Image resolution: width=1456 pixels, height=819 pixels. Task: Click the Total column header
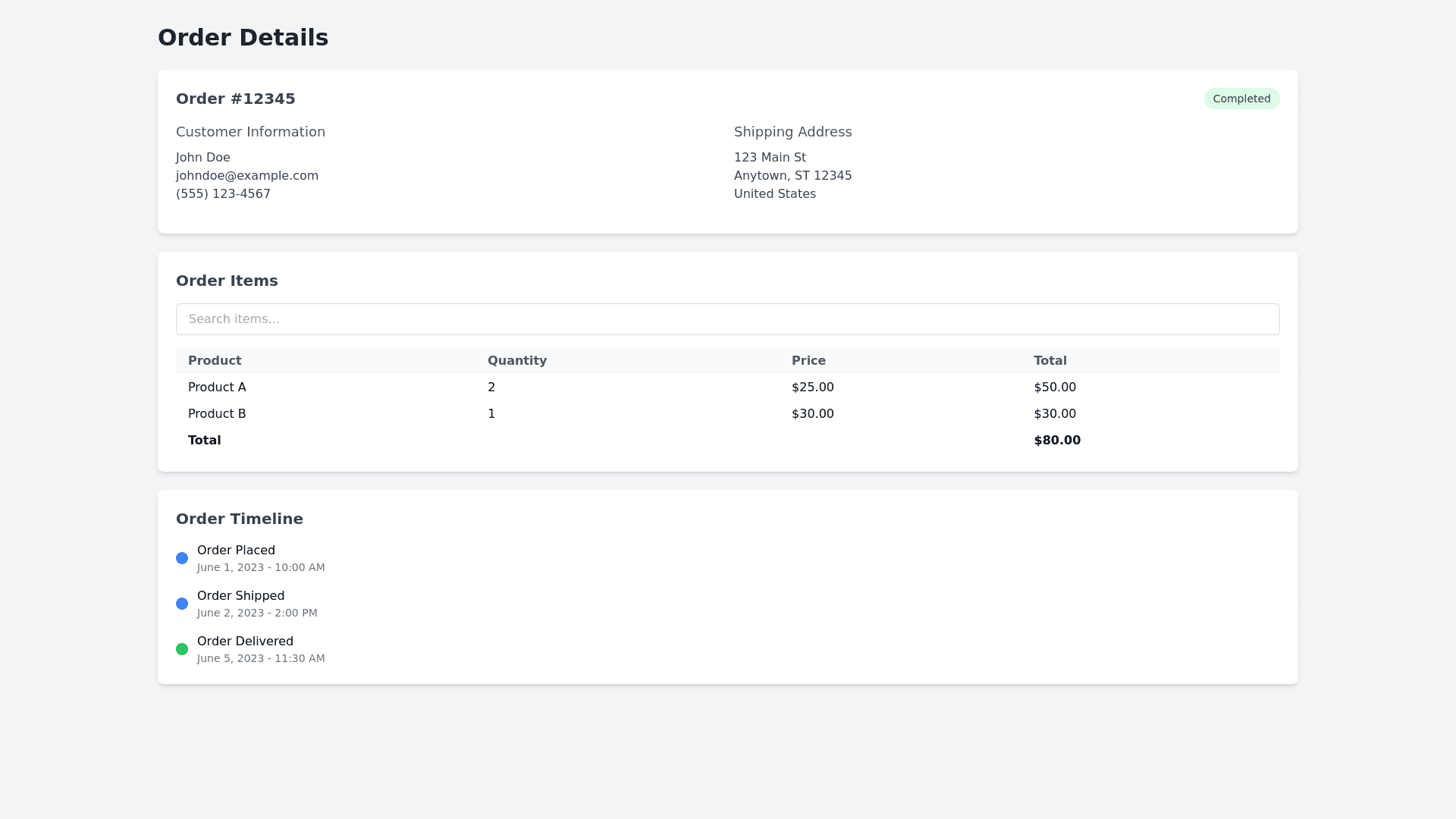coord(1050,360)
